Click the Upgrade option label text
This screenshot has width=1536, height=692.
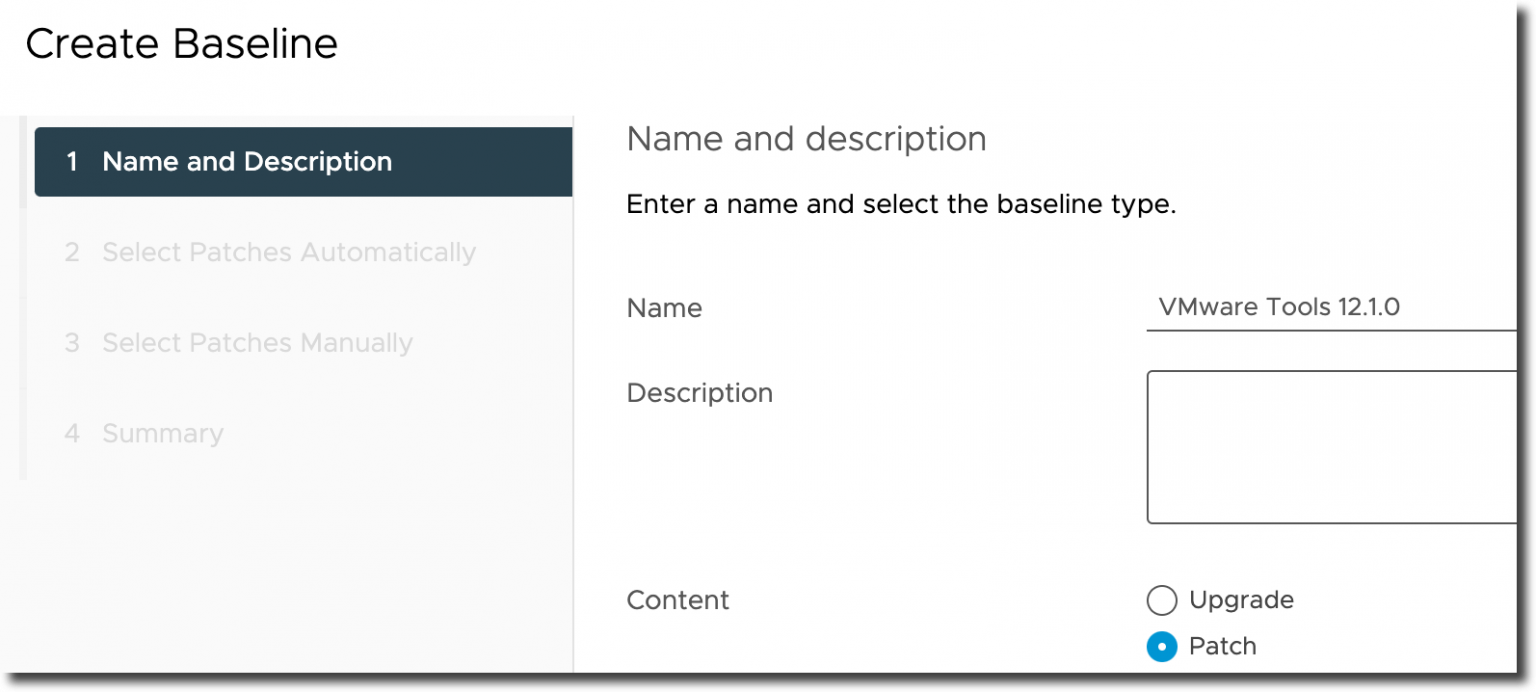click(x=1241, y=600)
